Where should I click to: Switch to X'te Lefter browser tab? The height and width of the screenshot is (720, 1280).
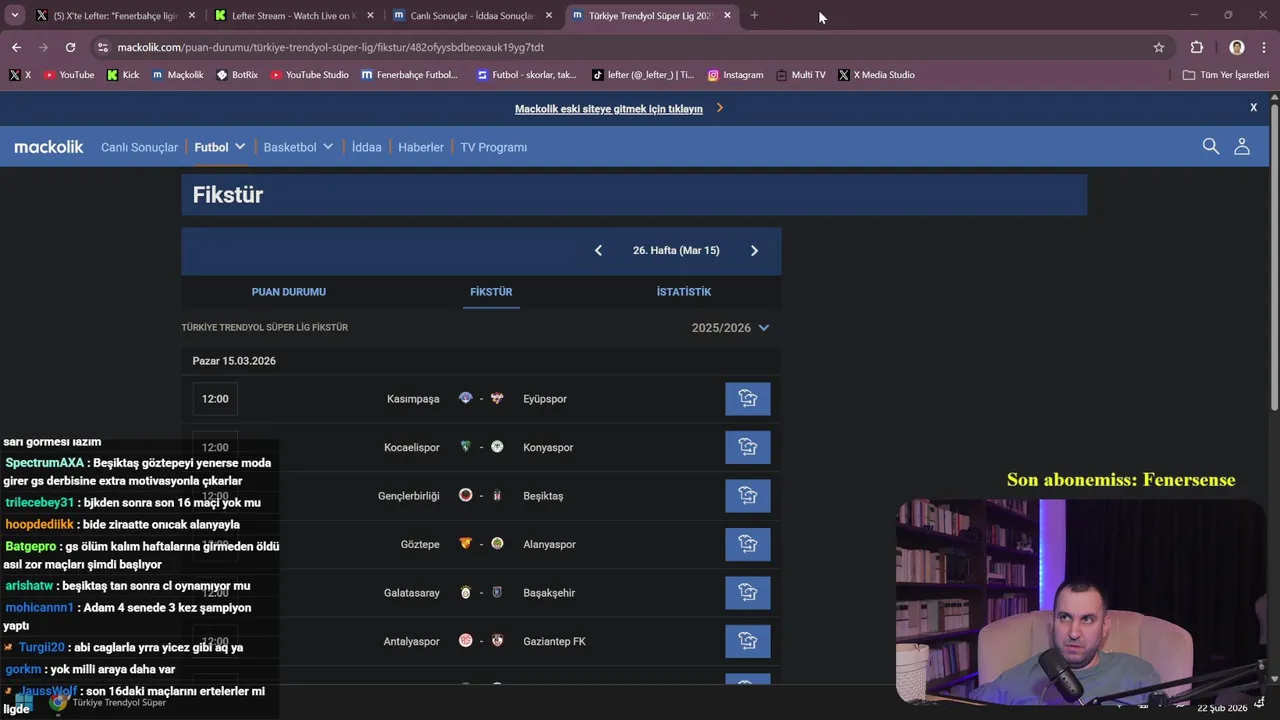tap(116, 16)
